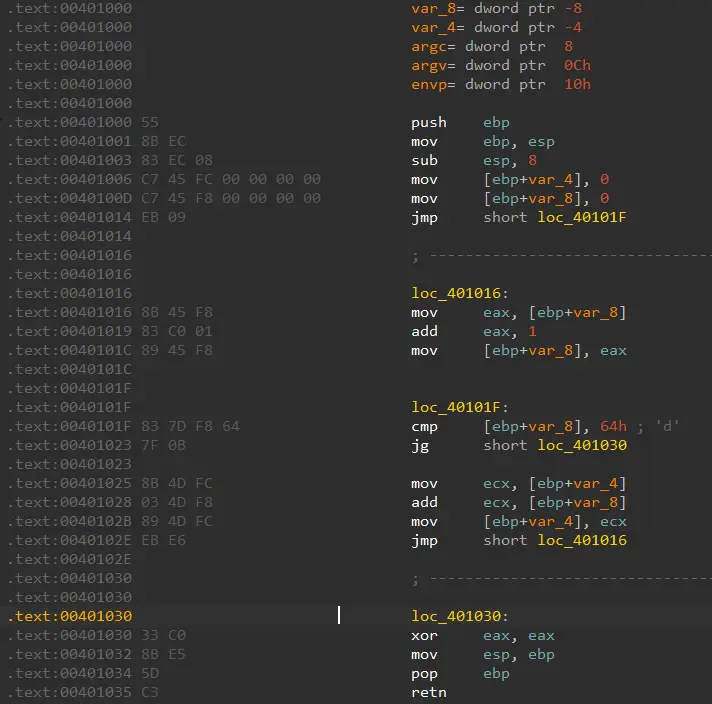Click address .text:00401035 C3

coord(83,693)
